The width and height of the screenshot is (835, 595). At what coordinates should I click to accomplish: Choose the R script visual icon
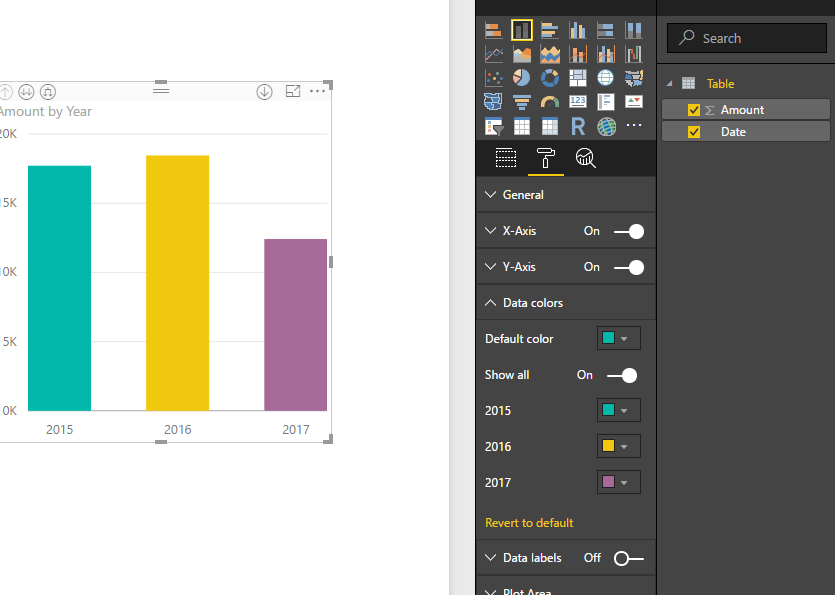[x=578, y=127]
